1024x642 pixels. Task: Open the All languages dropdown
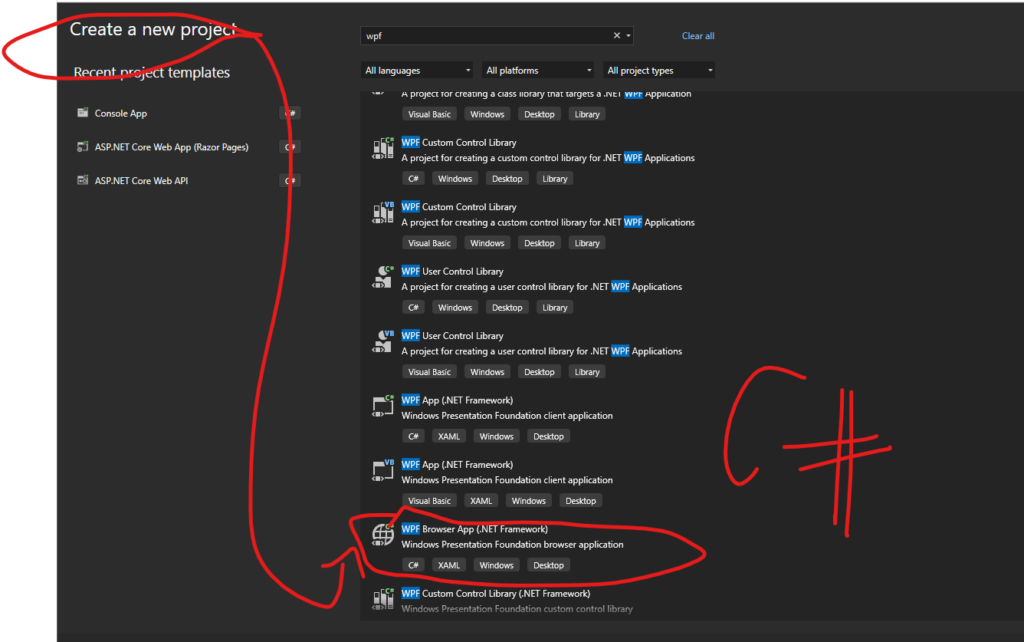click(x=417, y=71)
